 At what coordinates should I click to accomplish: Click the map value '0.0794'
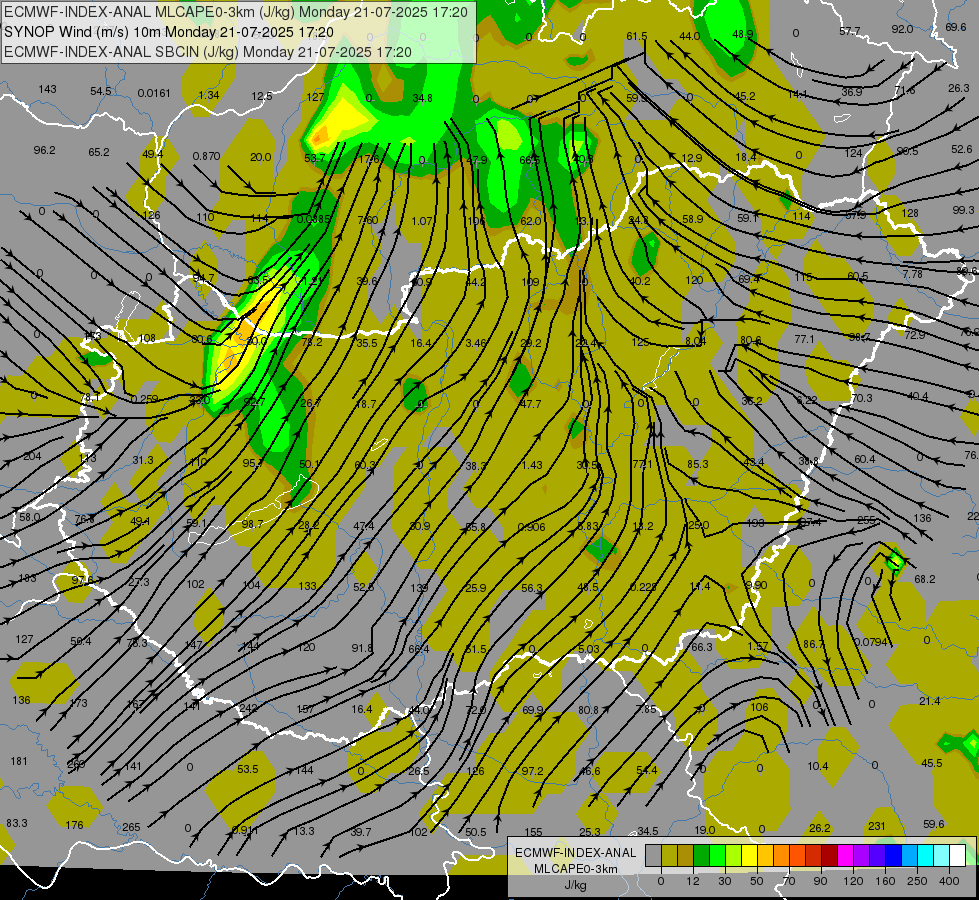coord(871,641)
